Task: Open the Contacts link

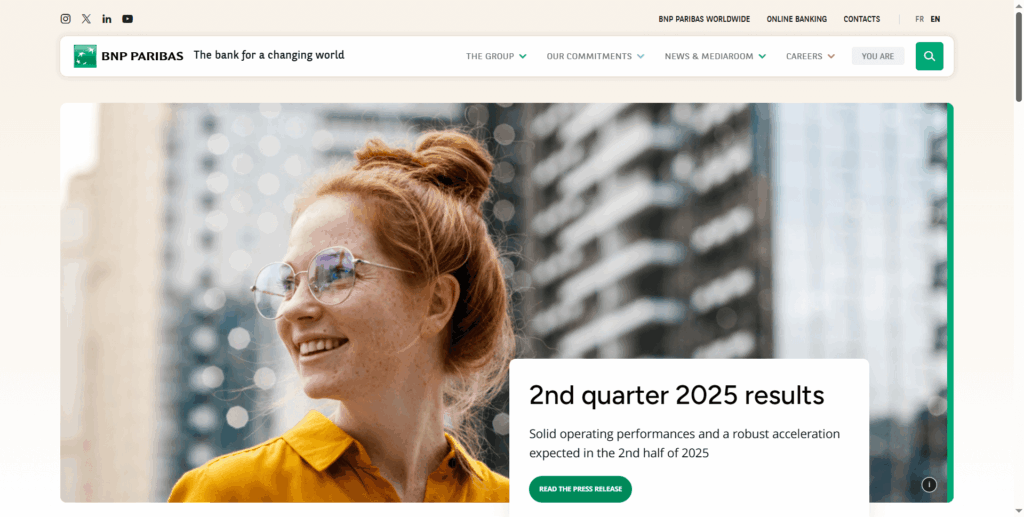Action: [x=861, y=20]
